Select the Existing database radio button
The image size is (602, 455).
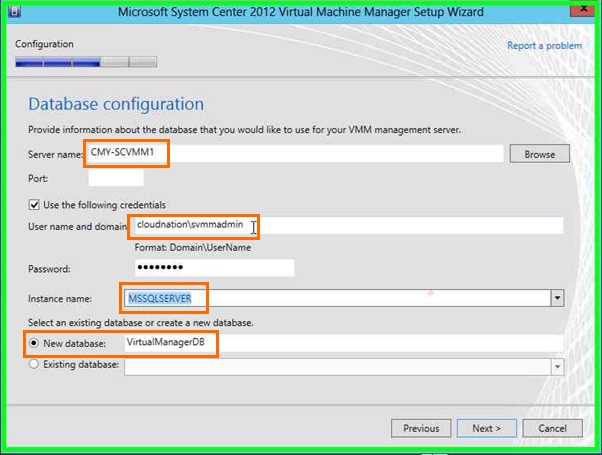pyautogui.click(x=34, y=364)
